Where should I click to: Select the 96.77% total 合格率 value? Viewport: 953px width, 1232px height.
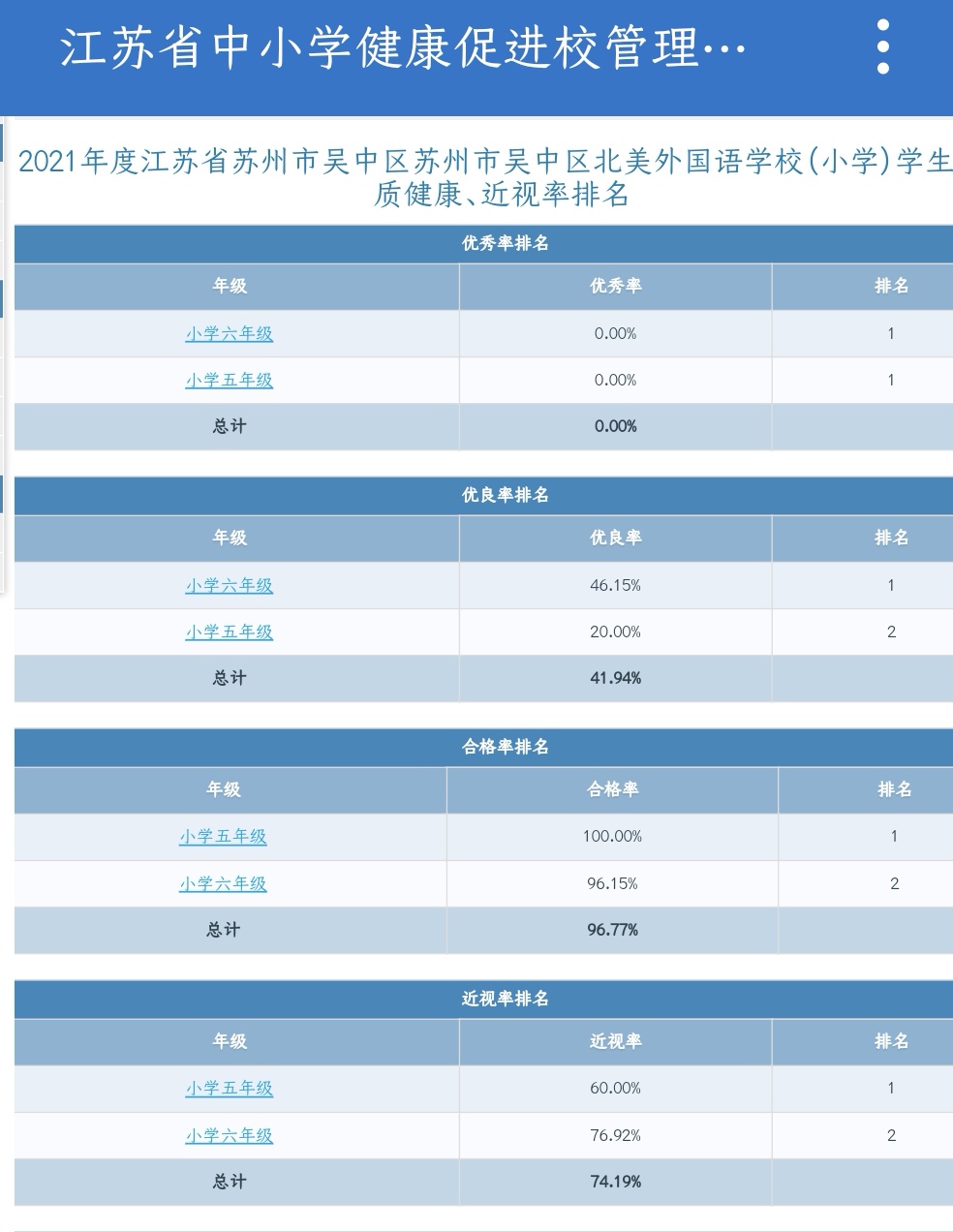click(612, 930)
